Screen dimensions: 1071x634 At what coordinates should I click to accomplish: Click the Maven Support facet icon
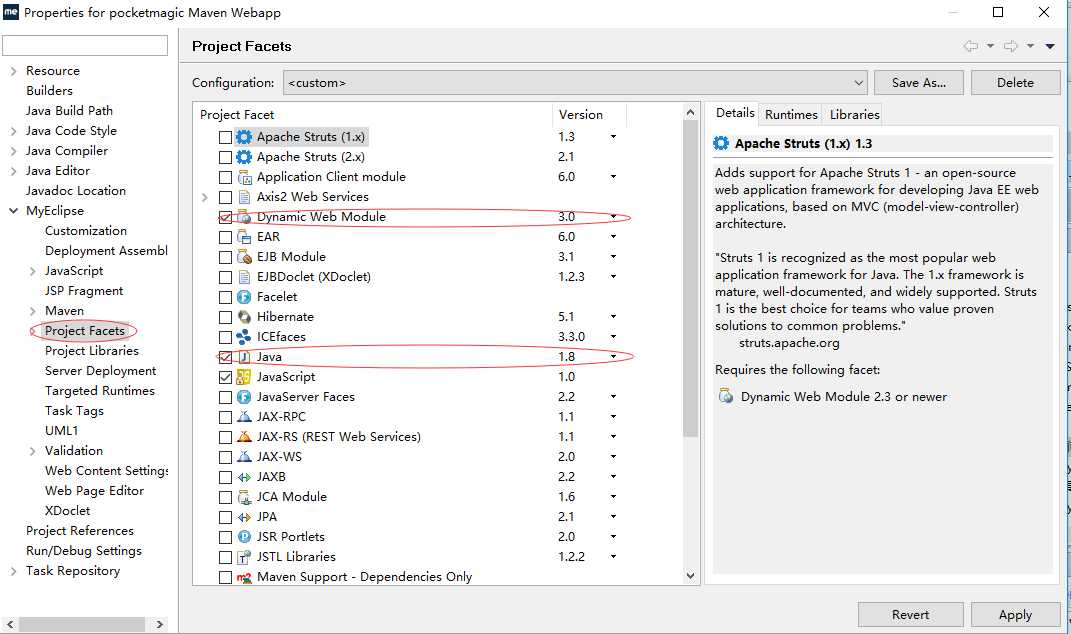pyautogui.click(x=244, y=577)
